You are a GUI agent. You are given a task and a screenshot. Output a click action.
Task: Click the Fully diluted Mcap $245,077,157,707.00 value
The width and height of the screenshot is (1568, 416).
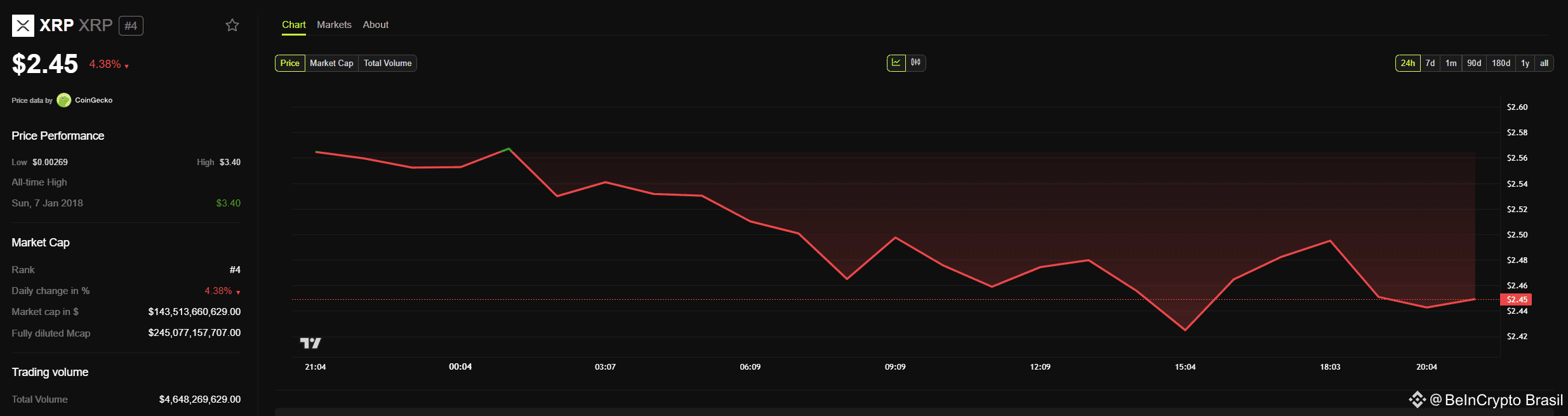(194, 333)
